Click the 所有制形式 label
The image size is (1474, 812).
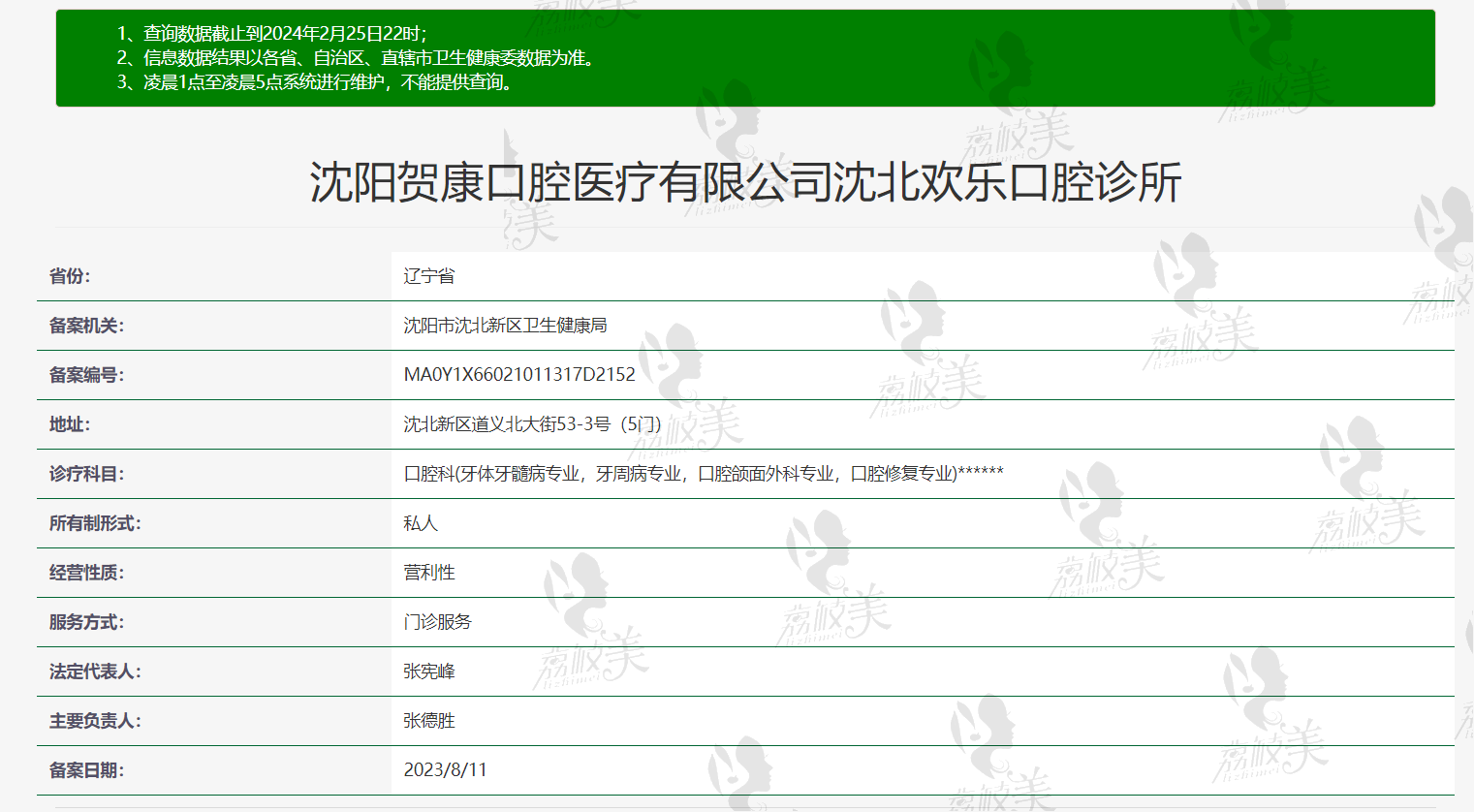coord(95,523)
